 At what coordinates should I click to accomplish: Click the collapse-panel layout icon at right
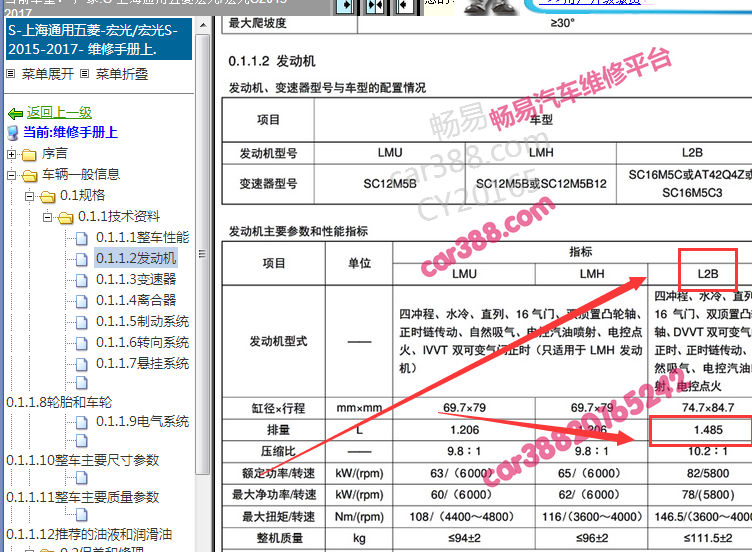tap(404, 6)
